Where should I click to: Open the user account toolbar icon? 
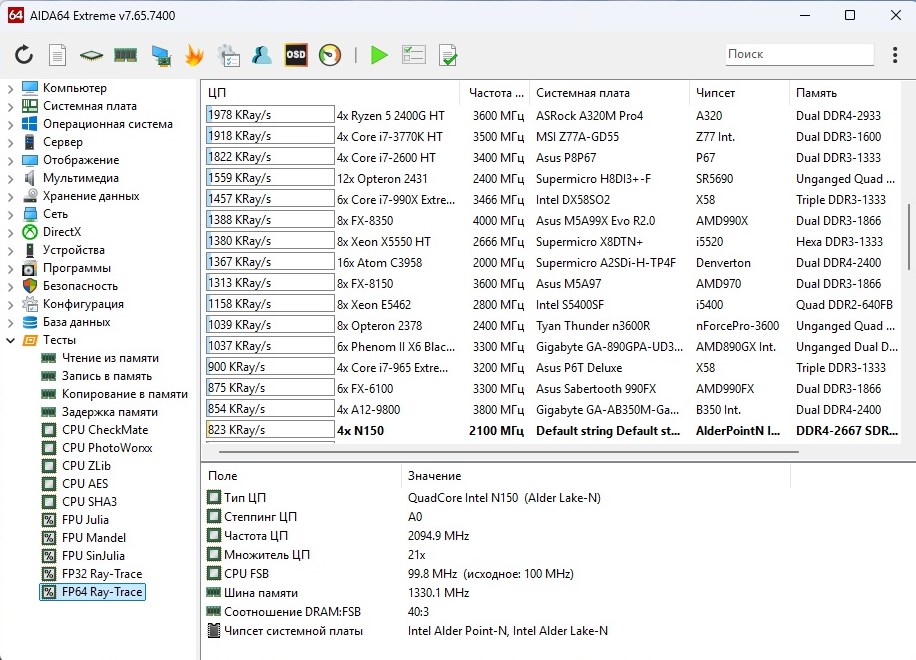point(262,55)
